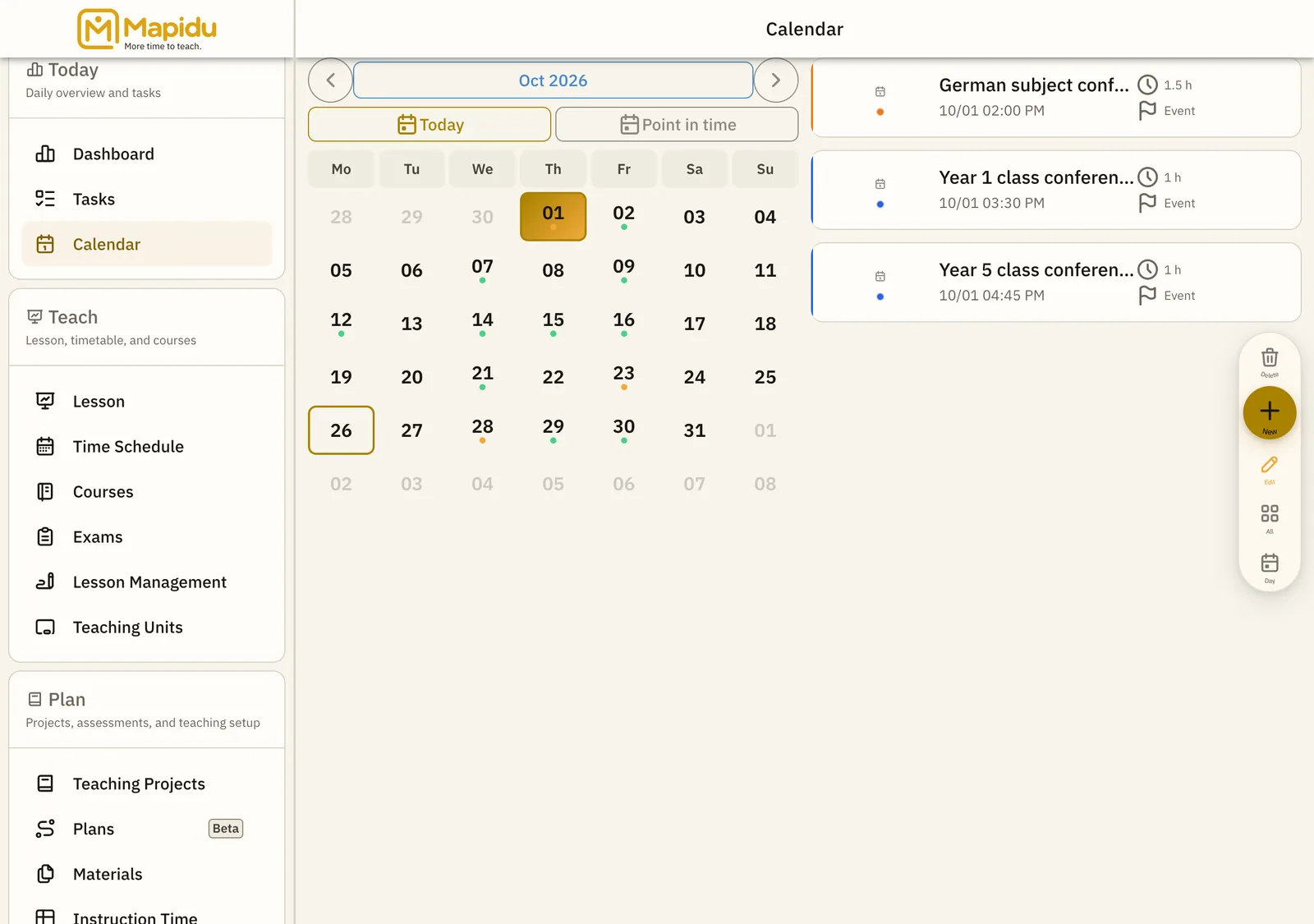The image size is (1314, 924).
Task: Open the Lesson section
Action: pos(147,402)
